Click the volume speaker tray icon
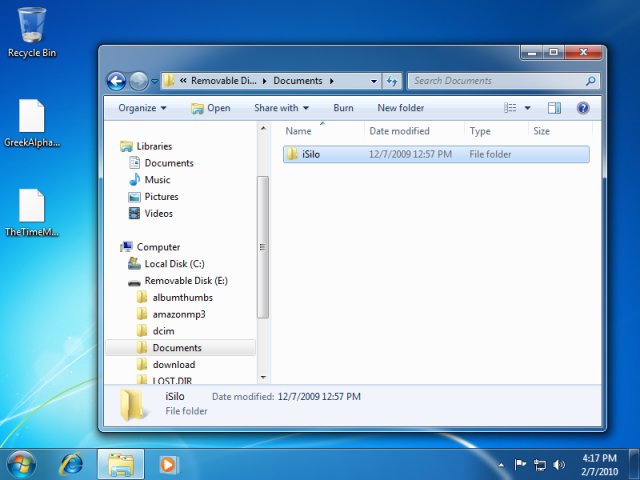 point(559,465)
